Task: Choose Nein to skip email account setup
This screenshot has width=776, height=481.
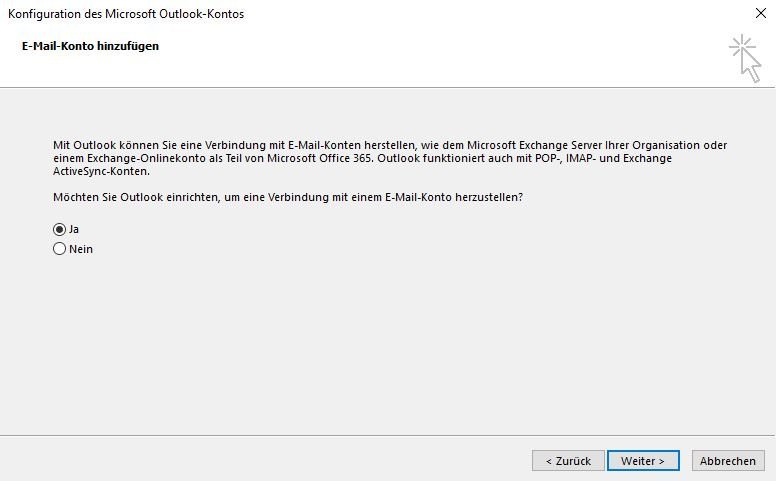Action: coord(59,249)
